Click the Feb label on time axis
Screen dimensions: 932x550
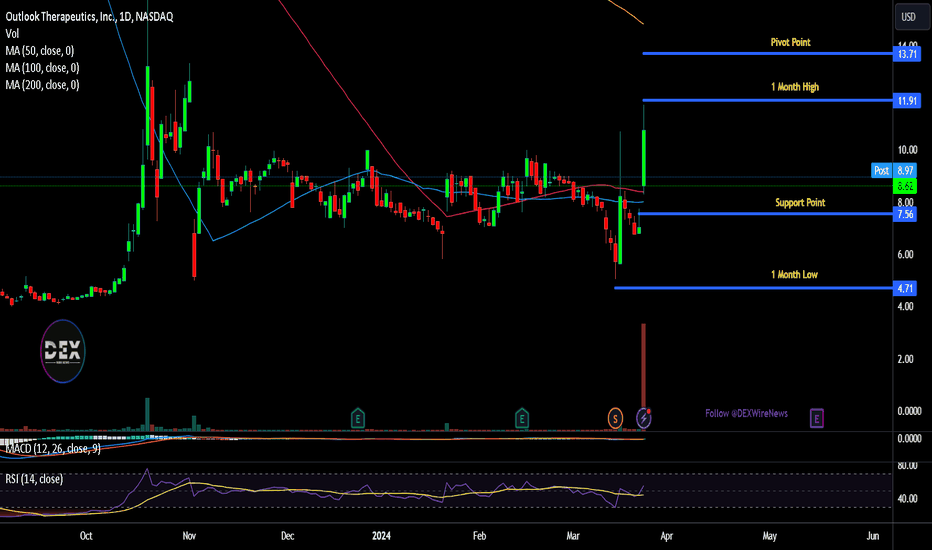pyautogui.click(x=479, y=536)
